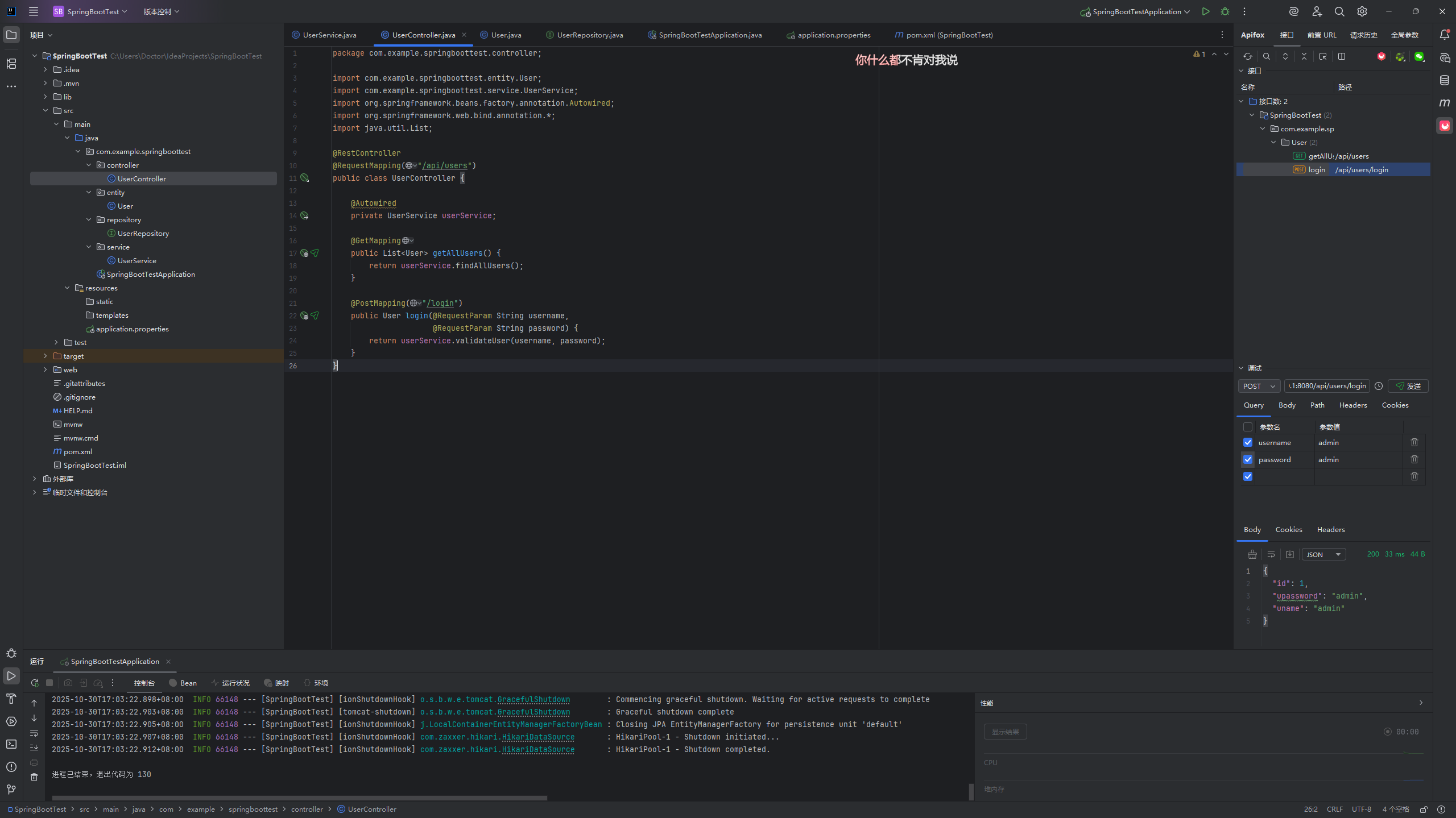Open the Headers tab in request section
This screenshot has height=818, width=1456.
(x=1352, y=405)
